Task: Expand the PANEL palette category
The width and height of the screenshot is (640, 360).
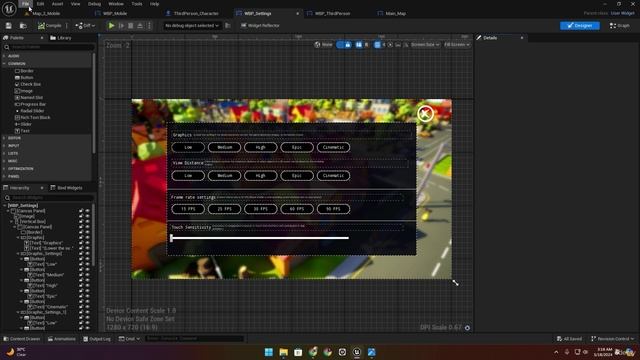Action: (x=4, y=176)
